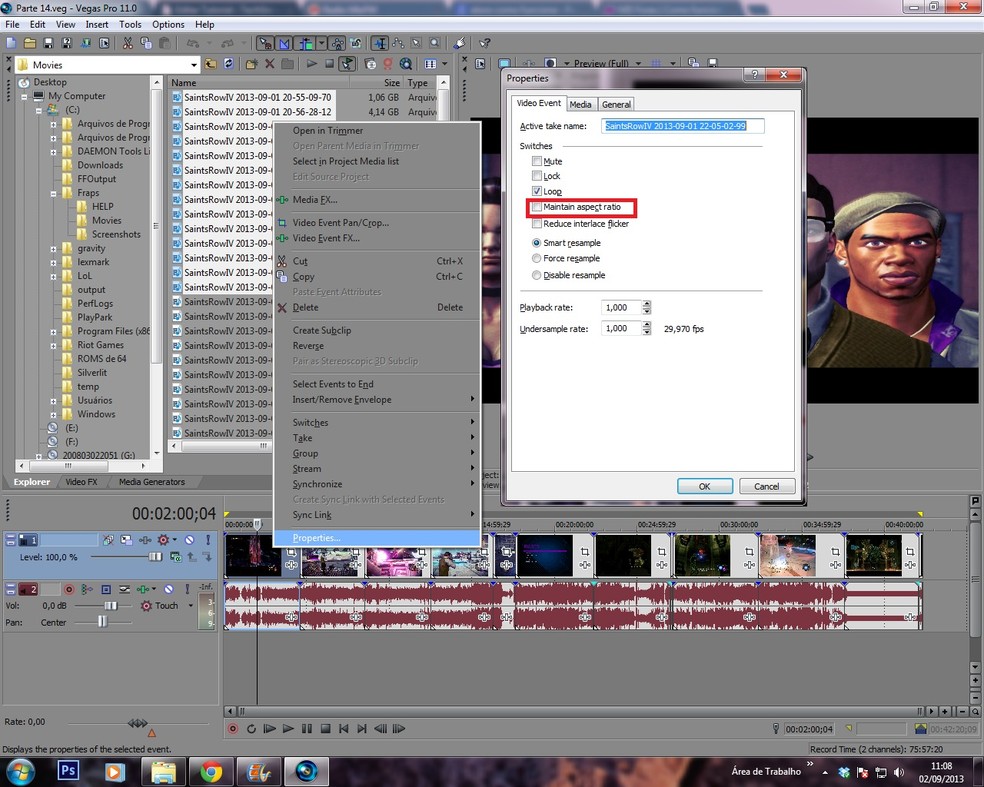Switch to the Media tab in Properties
Screen dimensions: 984x787
pyautogui.click(x=581, y=104)
